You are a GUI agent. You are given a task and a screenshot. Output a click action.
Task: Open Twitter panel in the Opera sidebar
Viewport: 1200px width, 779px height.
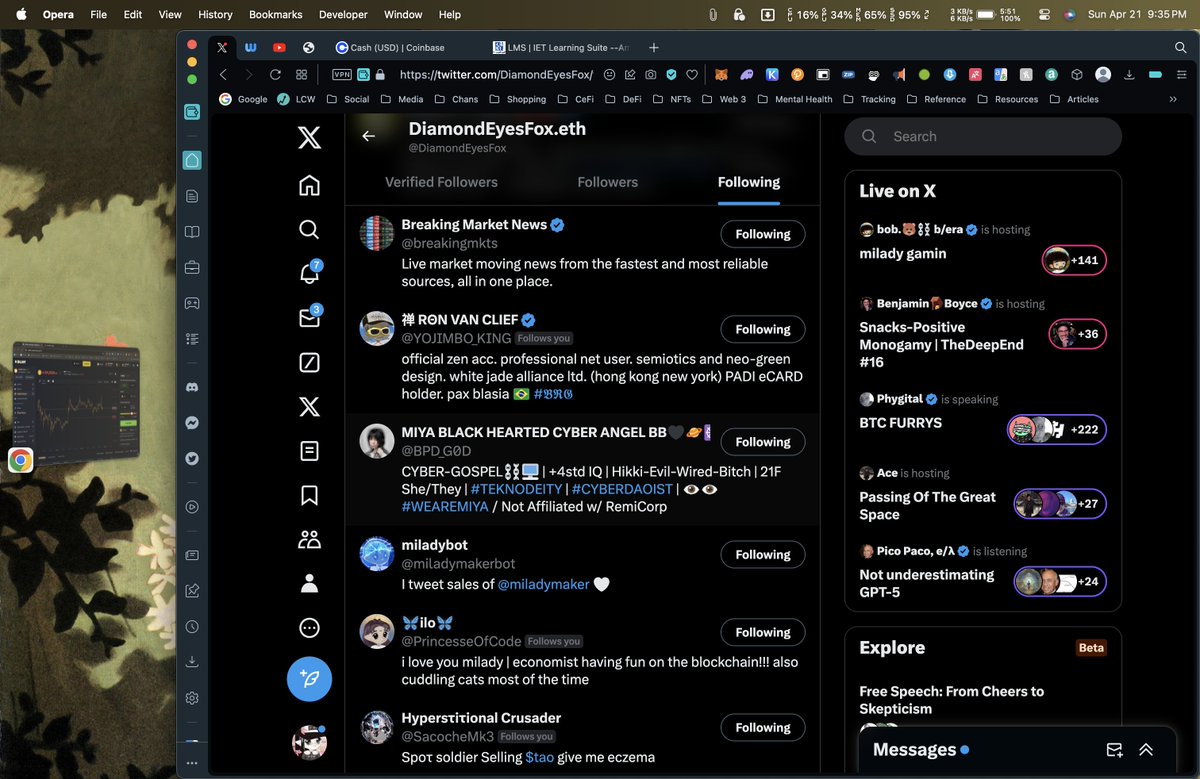pos(192,458)
